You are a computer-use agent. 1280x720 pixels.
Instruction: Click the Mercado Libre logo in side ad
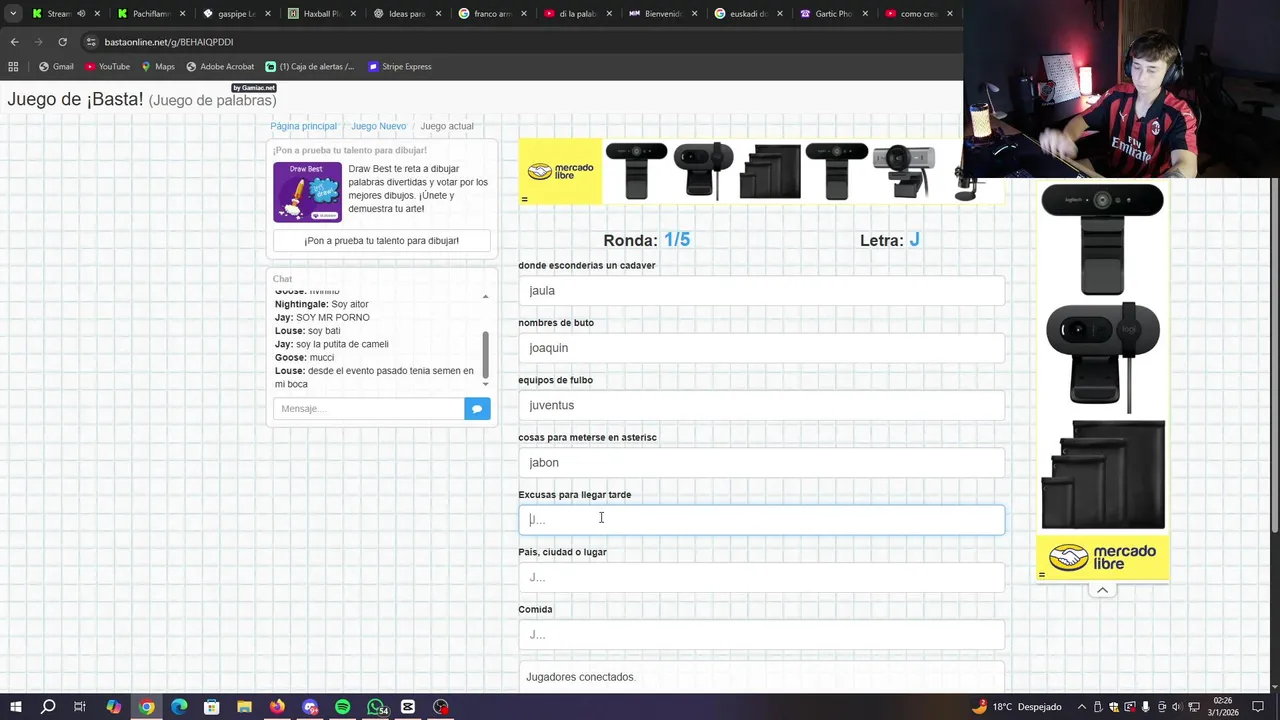click(1102, 558)
